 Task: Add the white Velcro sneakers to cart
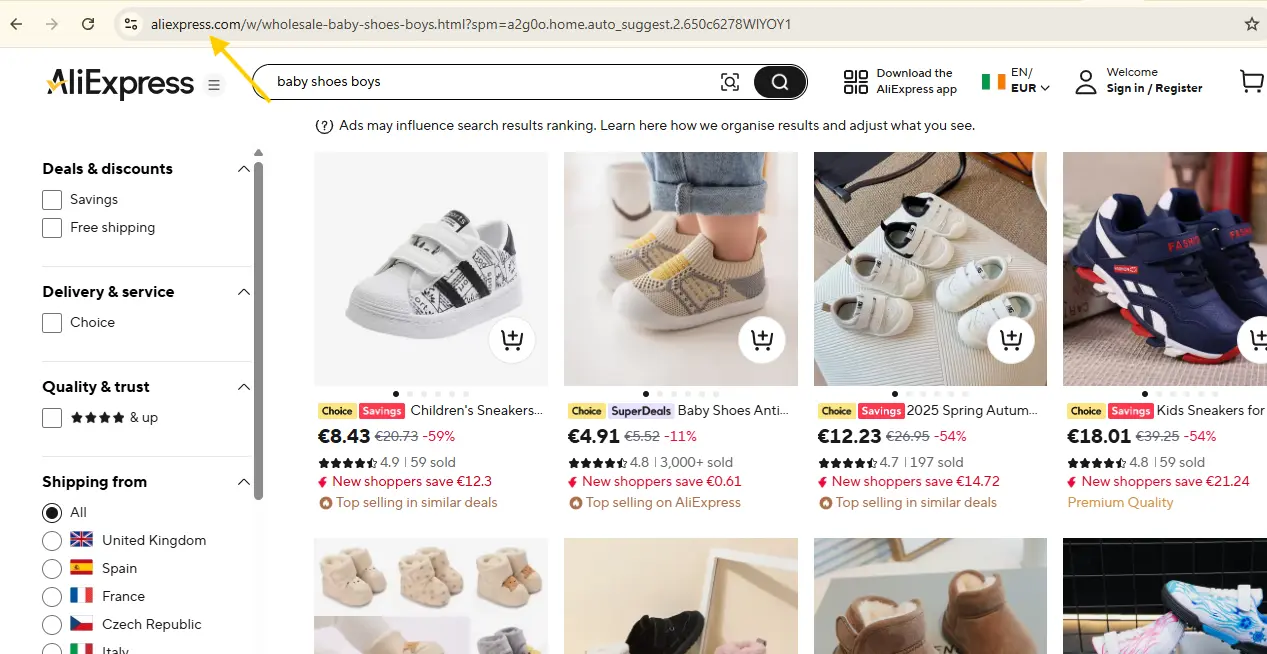coord(512,340)
